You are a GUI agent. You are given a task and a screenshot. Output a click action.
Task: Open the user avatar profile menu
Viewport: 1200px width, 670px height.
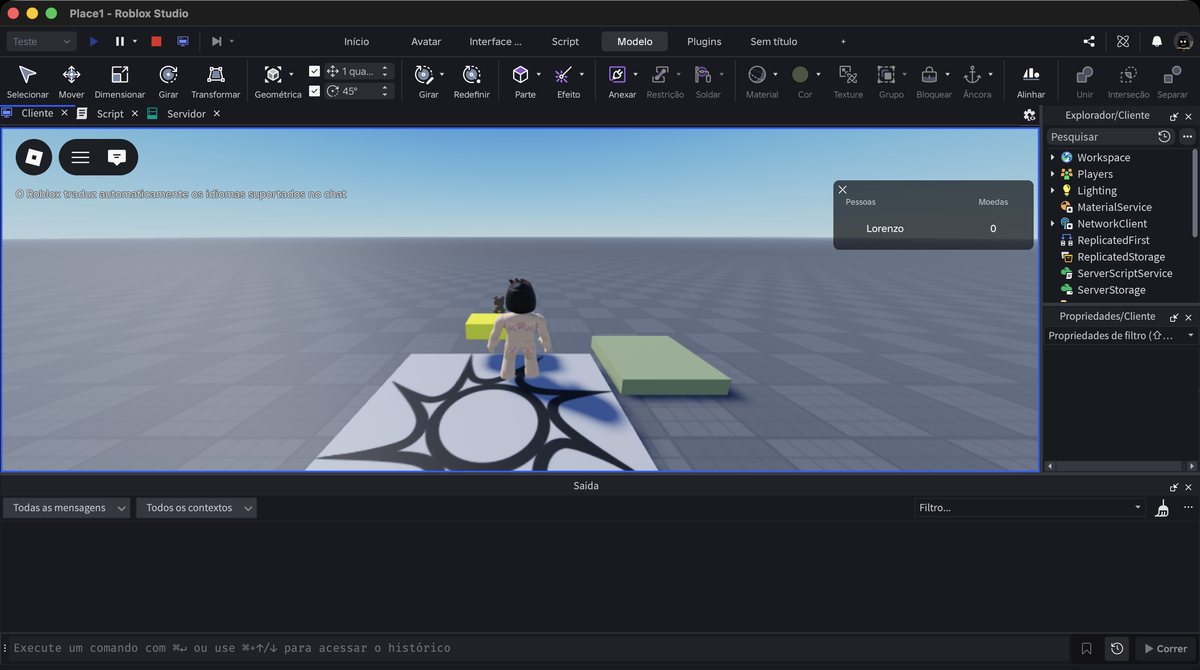[1183, 41]
